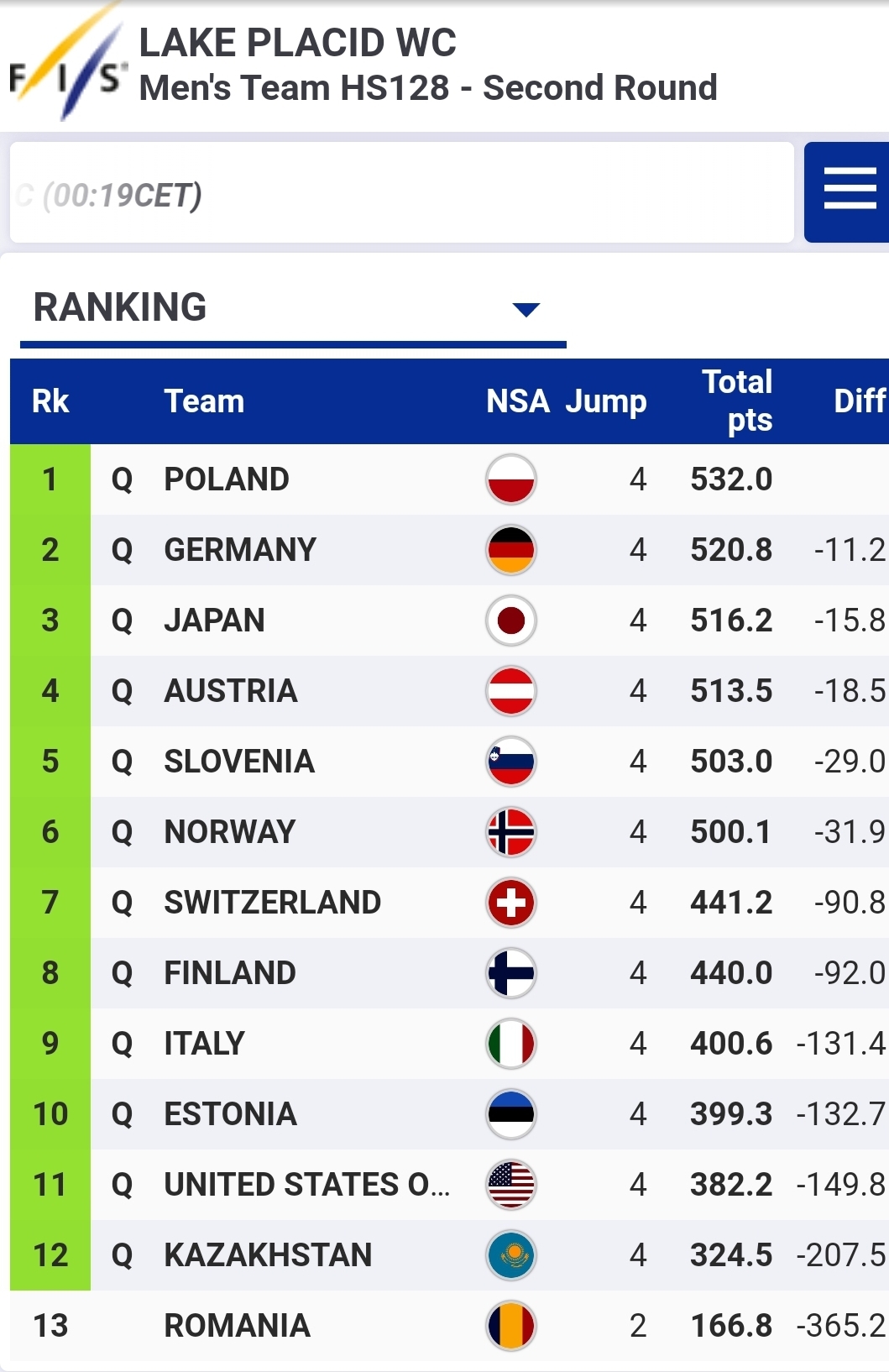Image resolution: width=889 pixels, height=1372 pixels.
Task: Expand the RANKING dropdown arrow
Action: [x=526, y=310]
